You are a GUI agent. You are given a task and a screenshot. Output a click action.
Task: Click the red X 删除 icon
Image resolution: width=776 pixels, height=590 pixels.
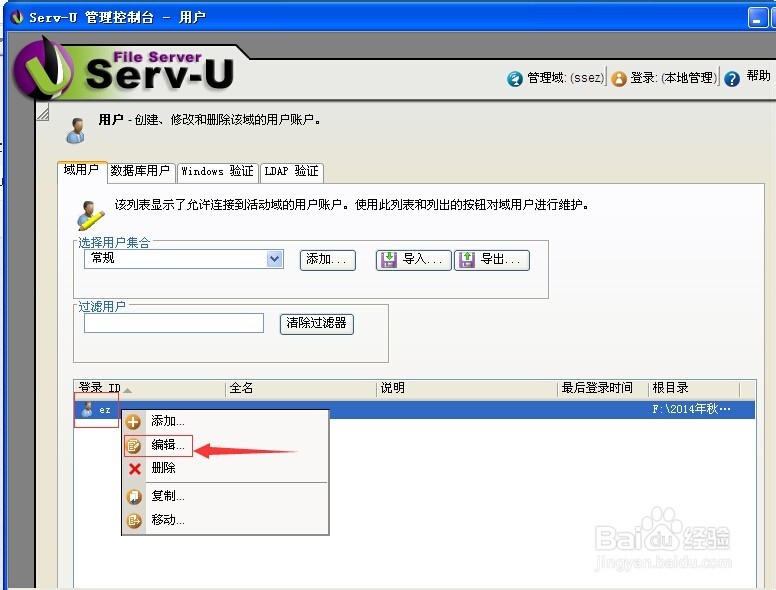(134, 468)
